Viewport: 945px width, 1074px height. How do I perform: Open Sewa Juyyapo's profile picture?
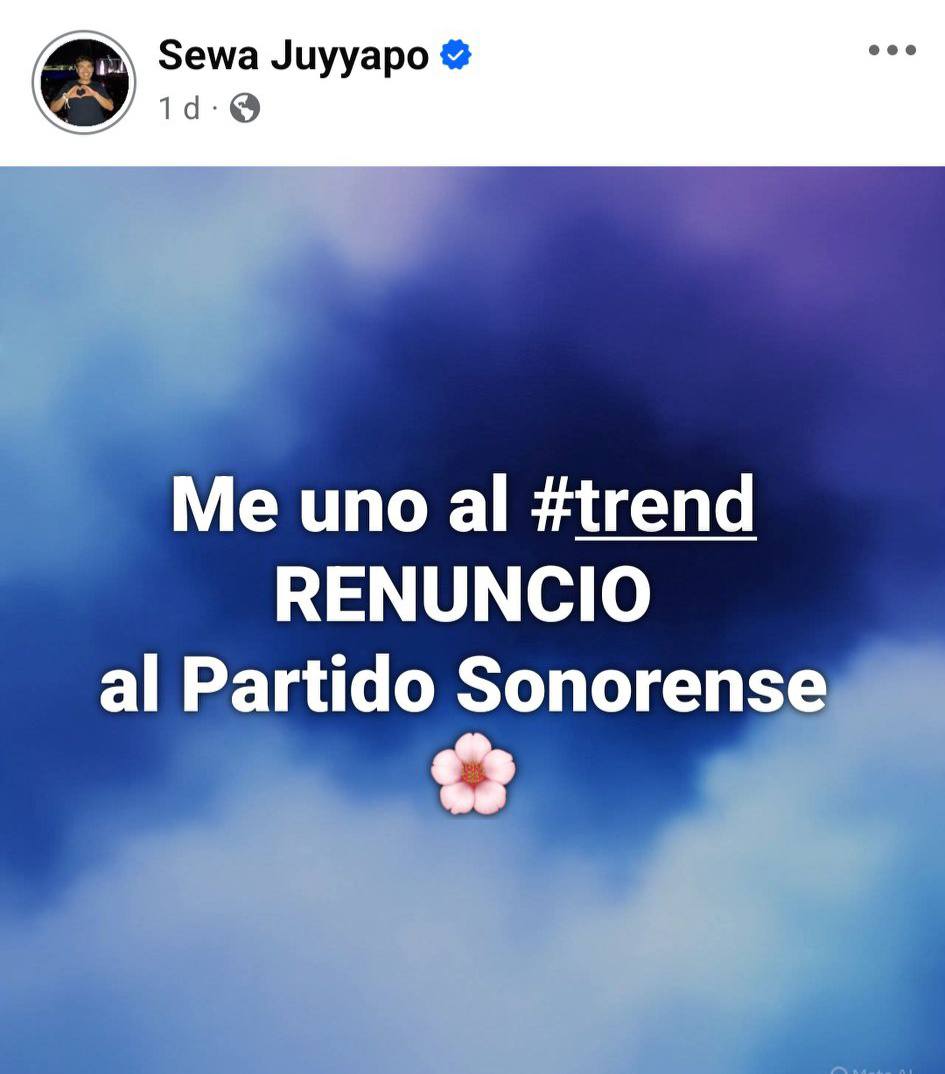[84, 82]
